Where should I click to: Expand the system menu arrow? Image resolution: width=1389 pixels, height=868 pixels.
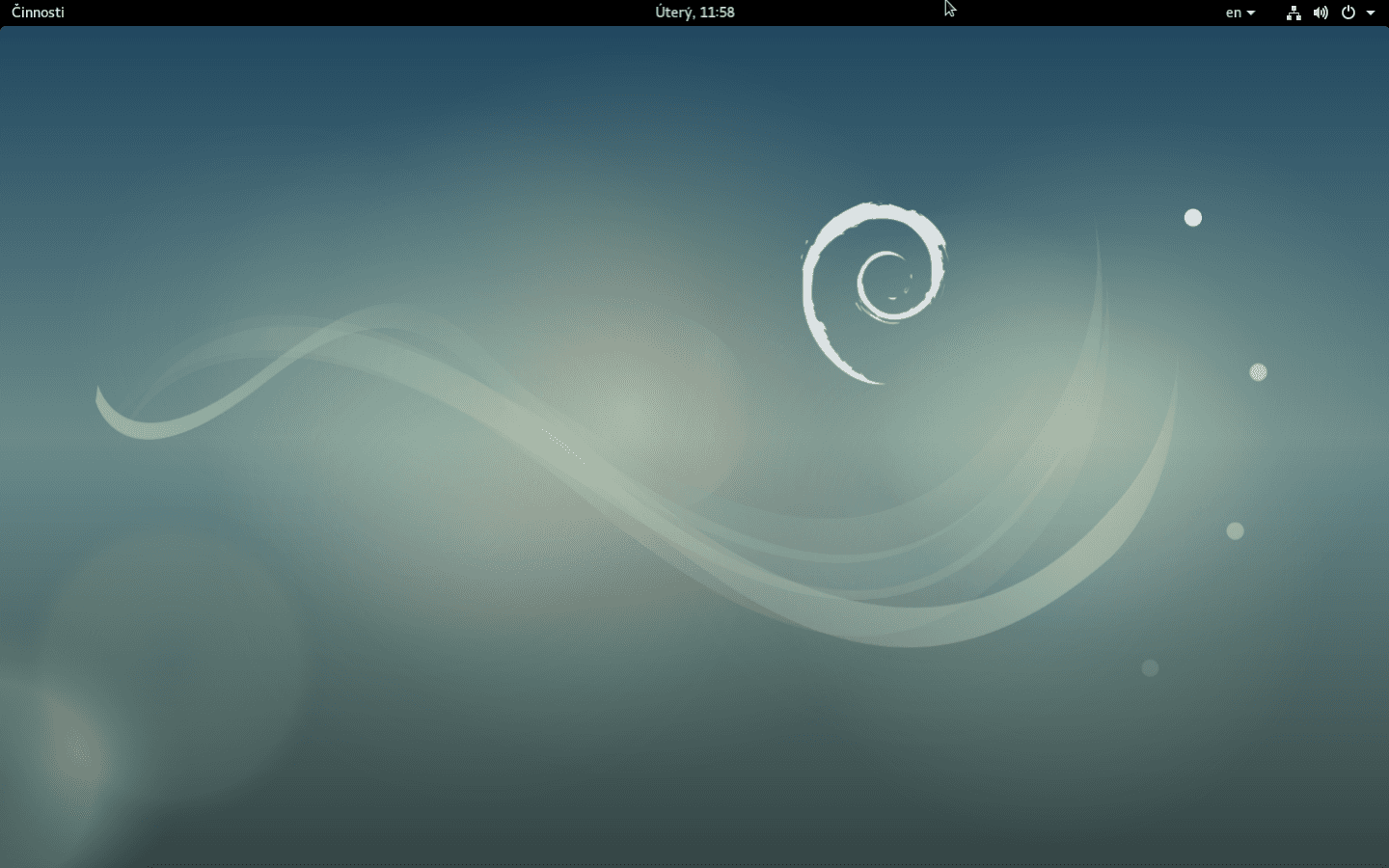pos(1371,14)
